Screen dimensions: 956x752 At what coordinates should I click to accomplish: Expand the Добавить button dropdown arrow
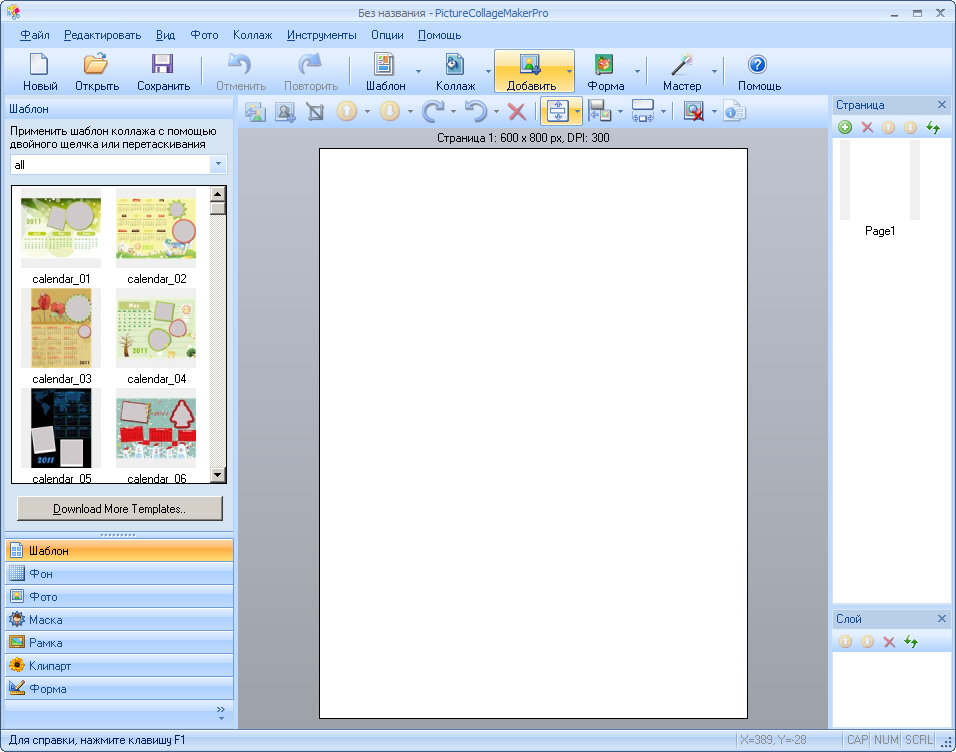click(x=569, y=71)
